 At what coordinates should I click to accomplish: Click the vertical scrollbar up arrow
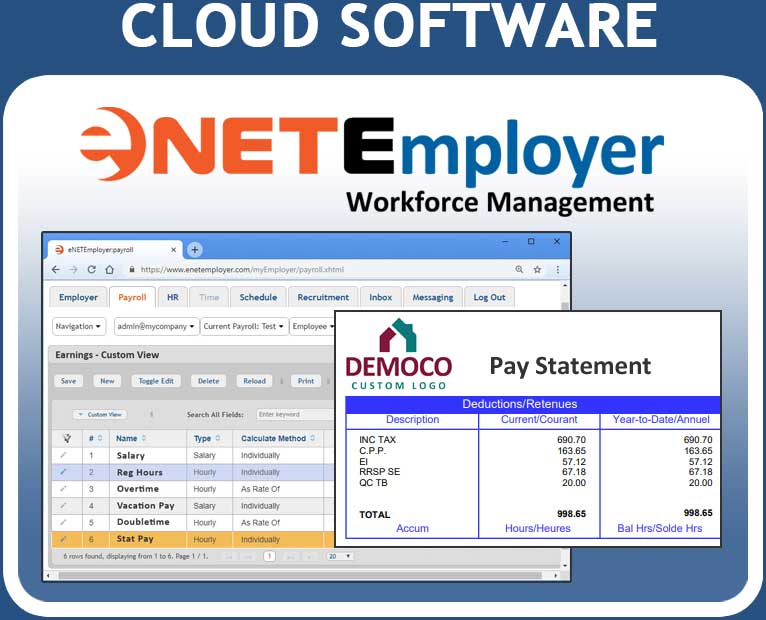point(565,285)
